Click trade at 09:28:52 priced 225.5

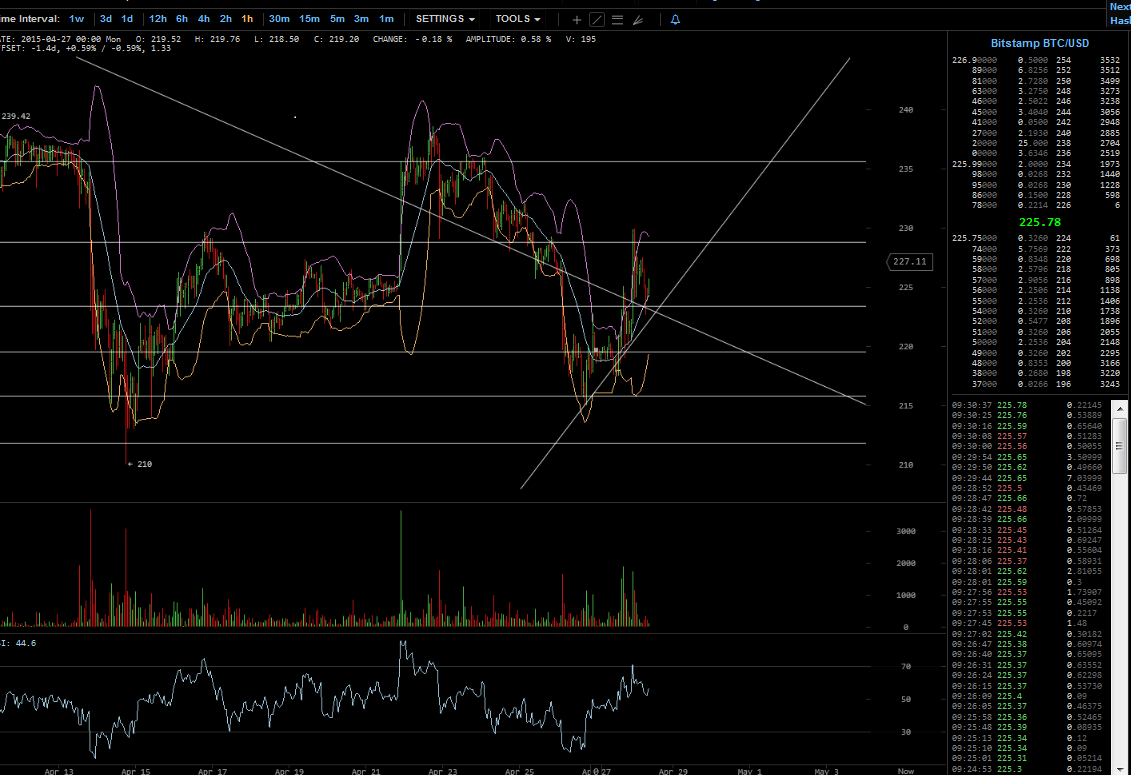(1027, 489)
